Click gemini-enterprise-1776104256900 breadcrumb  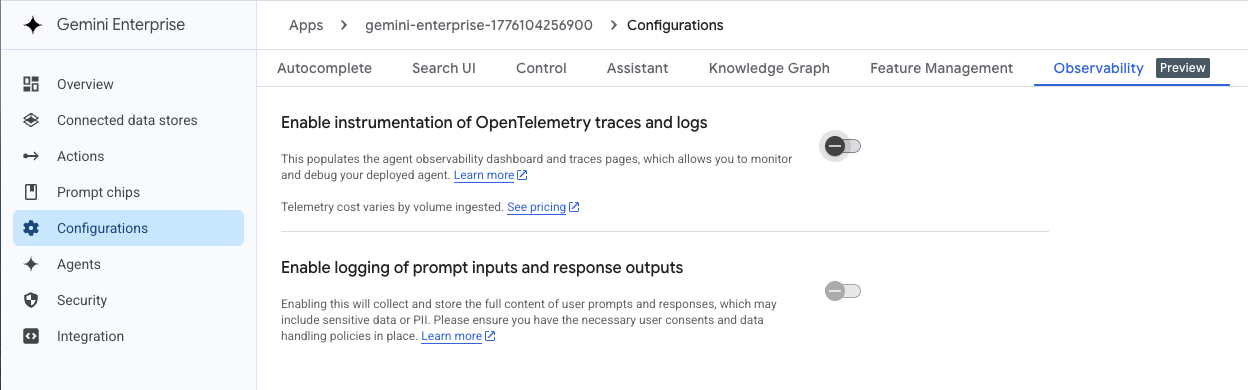point(480,25)
